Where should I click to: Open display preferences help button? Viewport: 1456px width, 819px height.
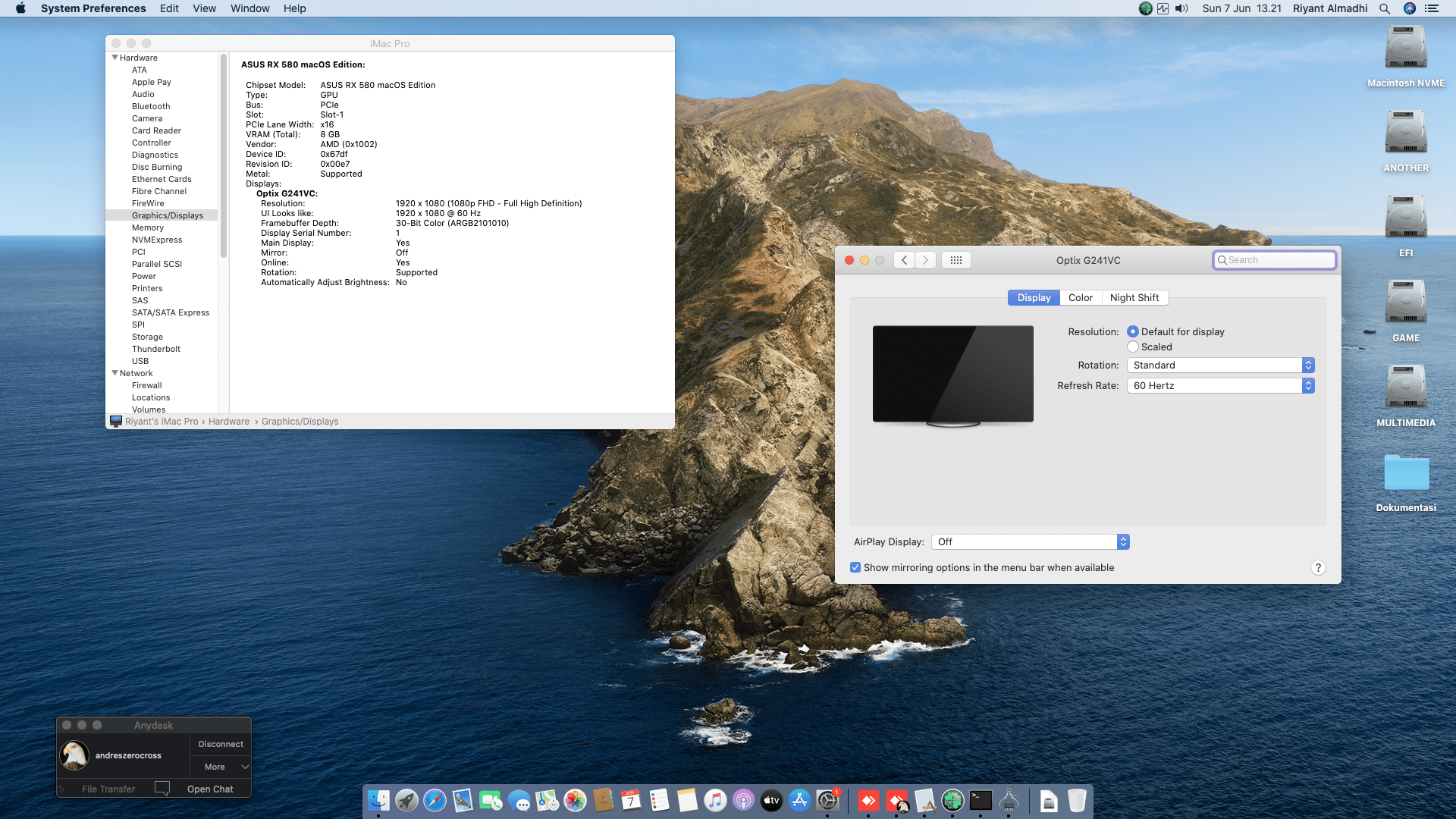coord(1318,567)
